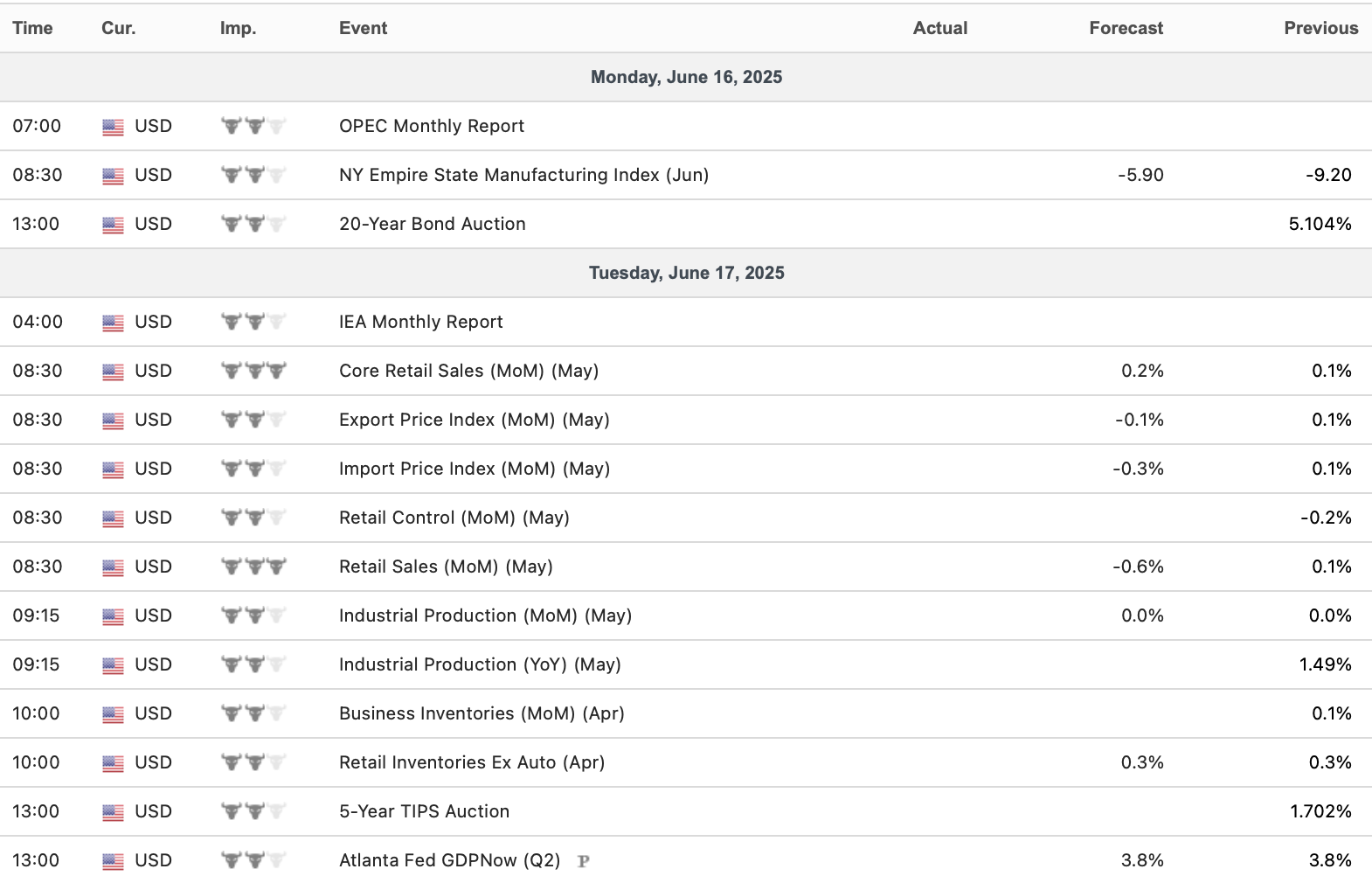The image size is (1372, 876).
Task: Click bull importance icons for IEA Monthly Report
Action: (x=253, y=322)
